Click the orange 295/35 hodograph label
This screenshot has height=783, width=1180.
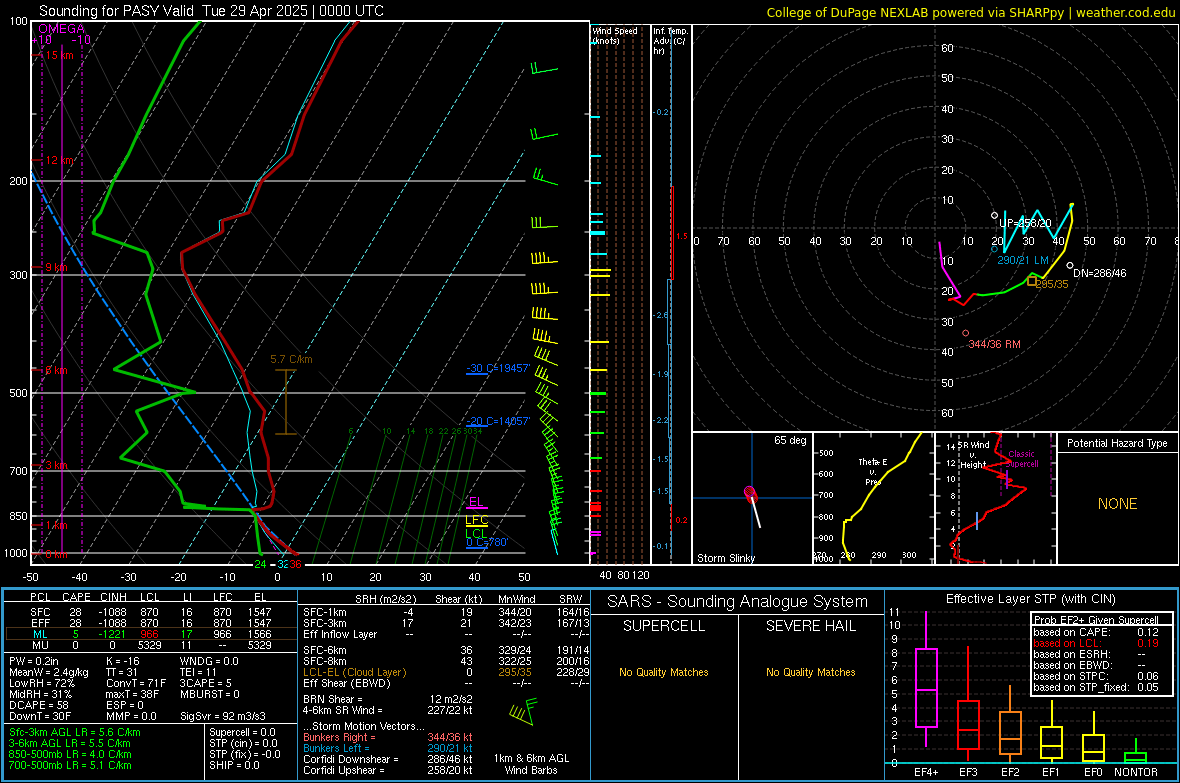(1052, 284)
